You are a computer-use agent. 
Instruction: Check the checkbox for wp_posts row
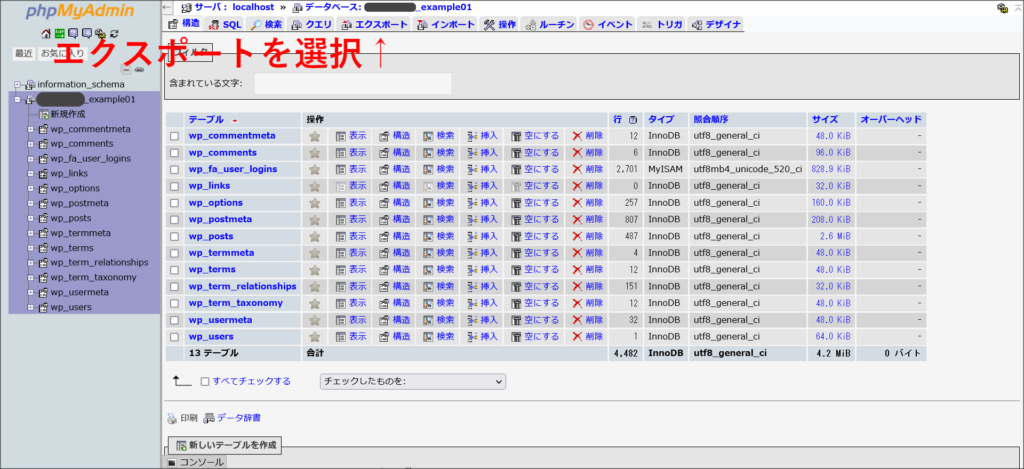(174, 236)
